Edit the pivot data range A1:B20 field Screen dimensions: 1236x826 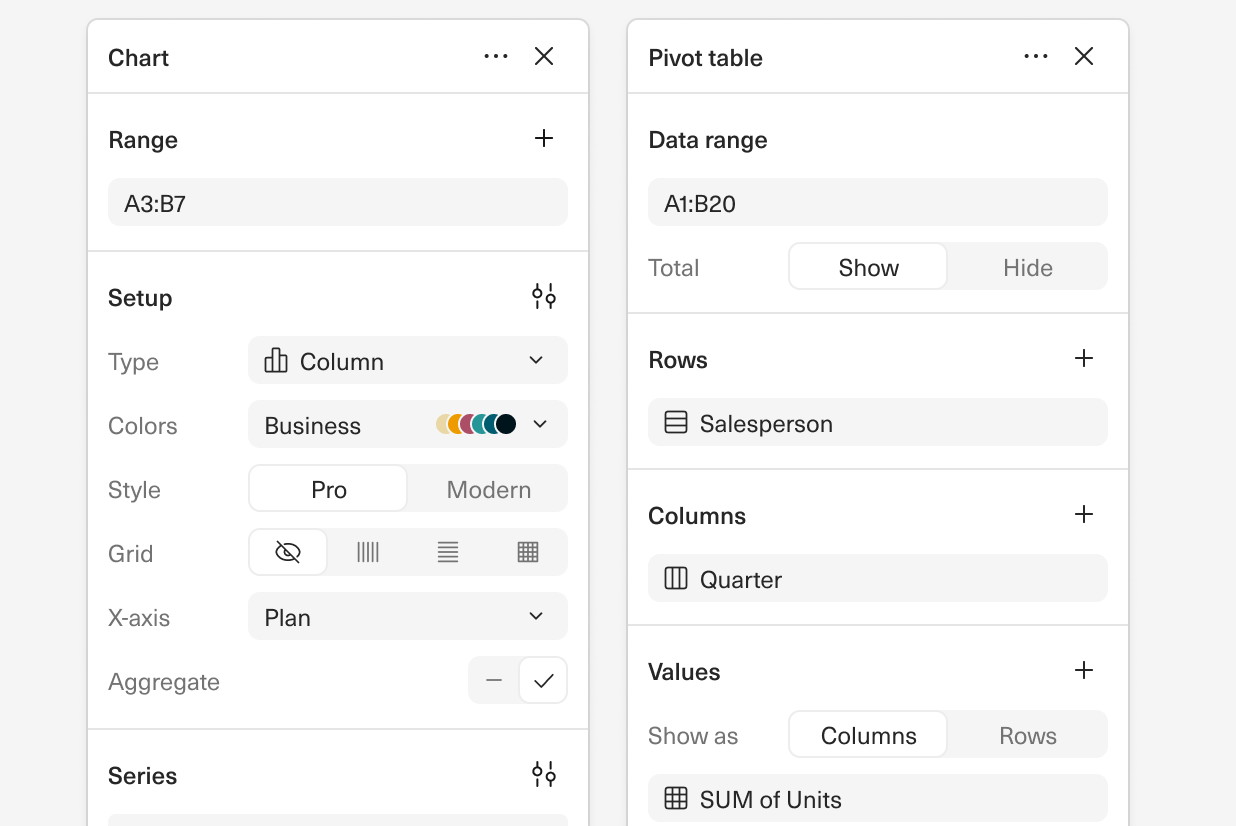click(878, 203)
